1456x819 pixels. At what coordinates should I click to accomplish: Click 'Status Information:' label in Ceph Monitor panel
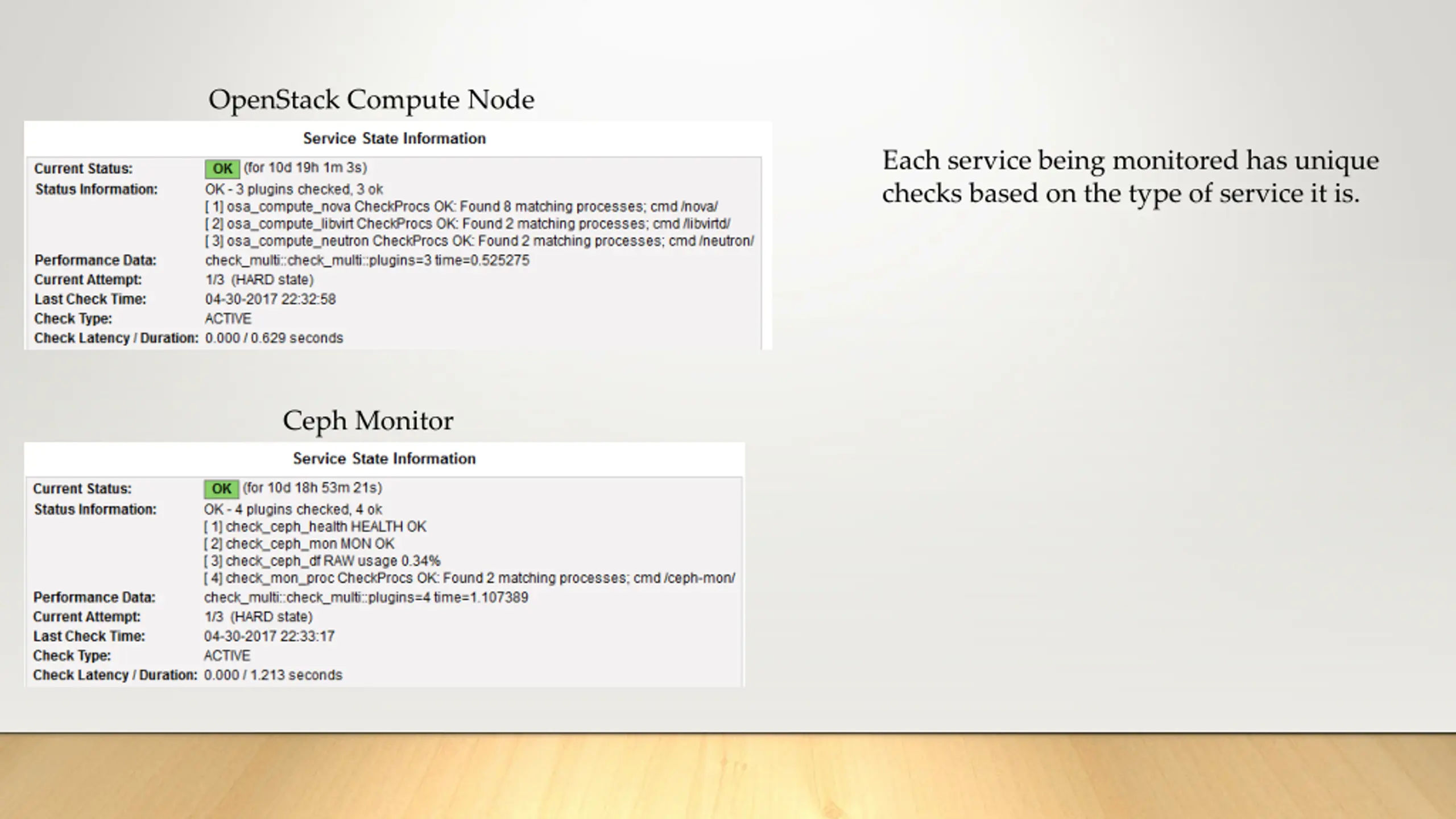95,510
